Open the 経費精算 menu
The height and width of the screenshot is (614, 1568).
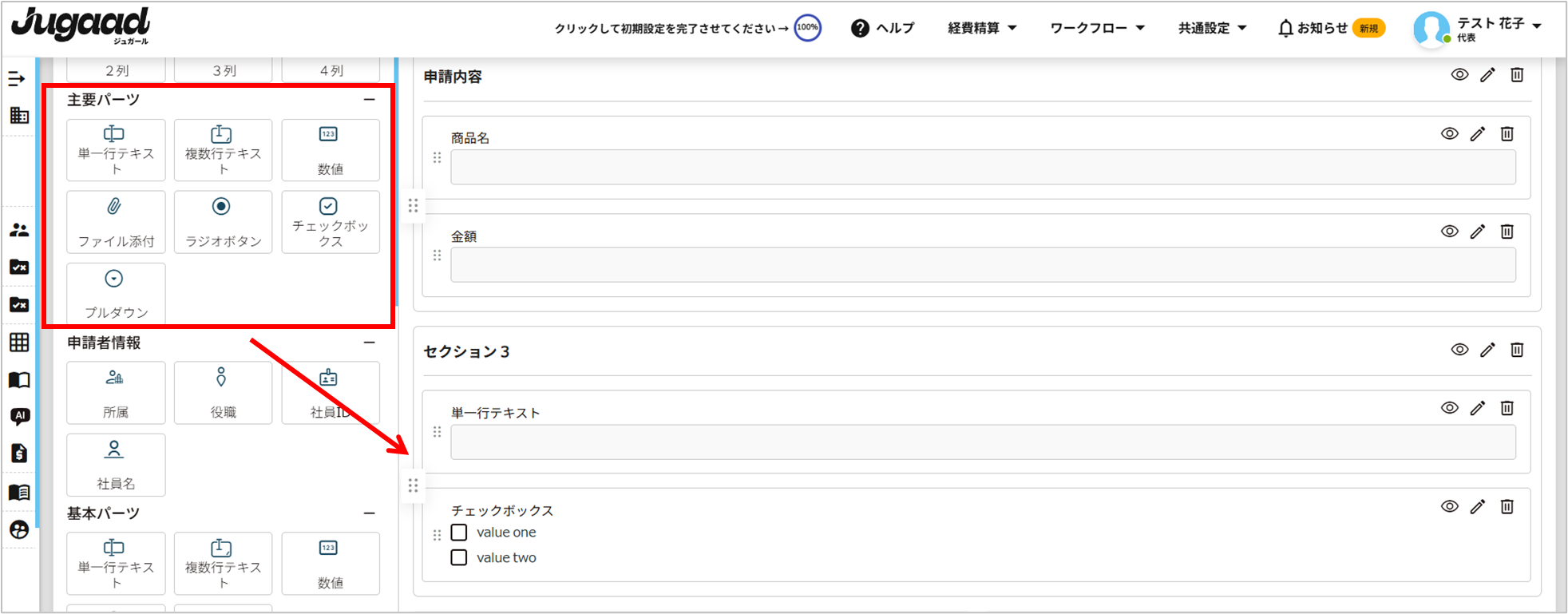point(982,28)
